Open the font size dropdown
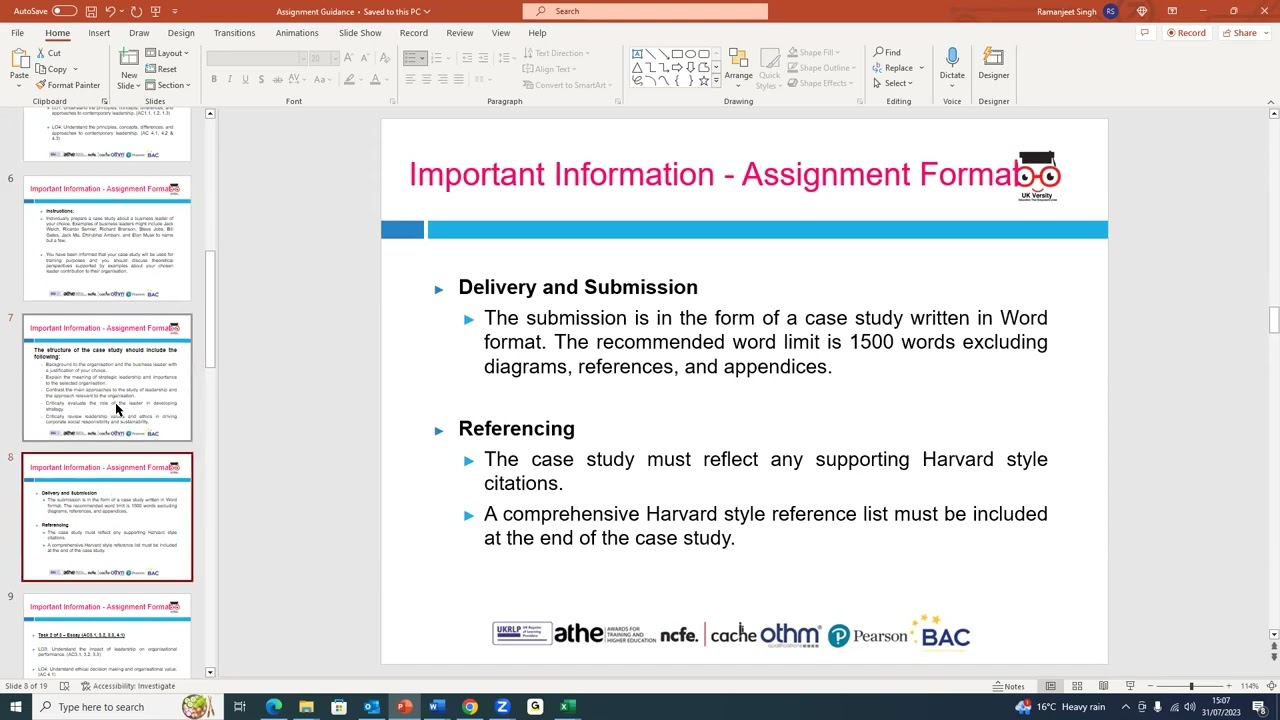This screenshot has width=1280, height=720. [333, 58]
